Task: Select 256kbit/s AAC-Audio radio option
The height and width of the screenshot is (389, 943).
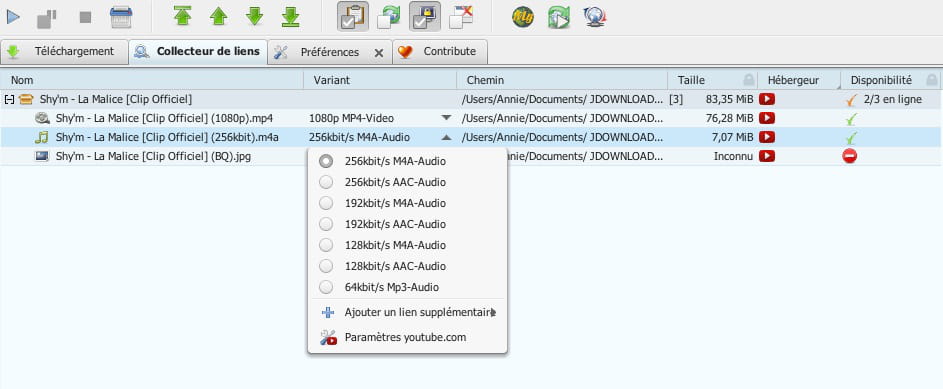Action: coord(326,182)
